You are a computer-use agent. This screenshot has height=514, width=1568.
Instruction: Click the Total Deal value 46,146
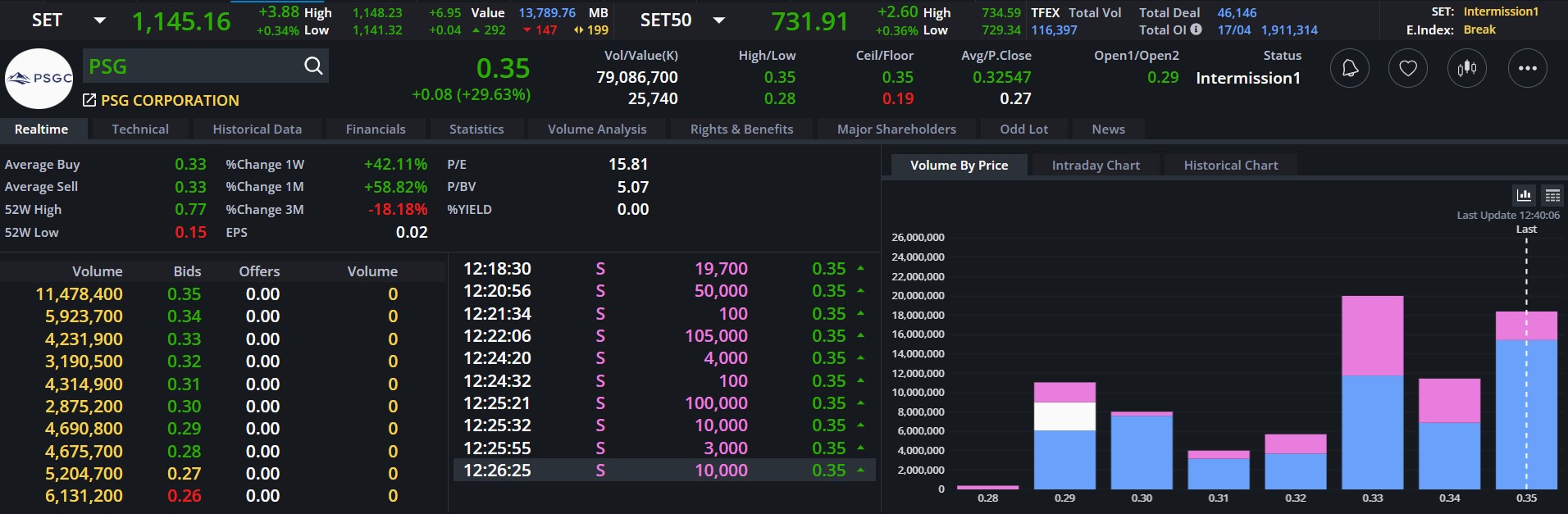[1237, 13]
